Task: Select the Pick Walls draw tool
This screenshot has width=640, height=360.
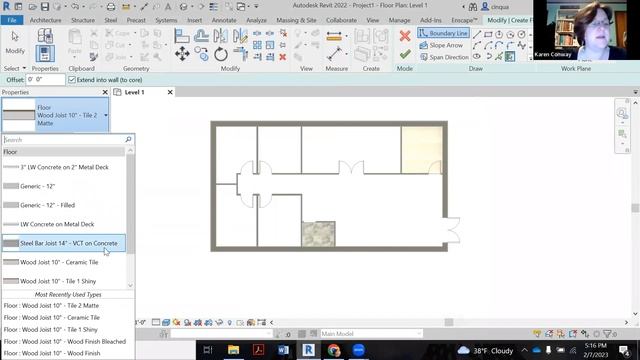Action: click(x=510, y=57)
